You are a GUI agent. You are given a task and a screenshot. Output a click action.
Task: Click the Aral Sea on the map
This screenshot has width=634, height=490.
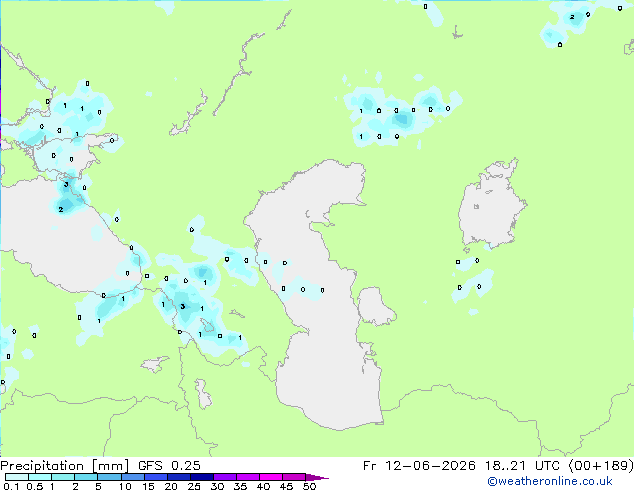pyautogui.click(x=491, y=206)
